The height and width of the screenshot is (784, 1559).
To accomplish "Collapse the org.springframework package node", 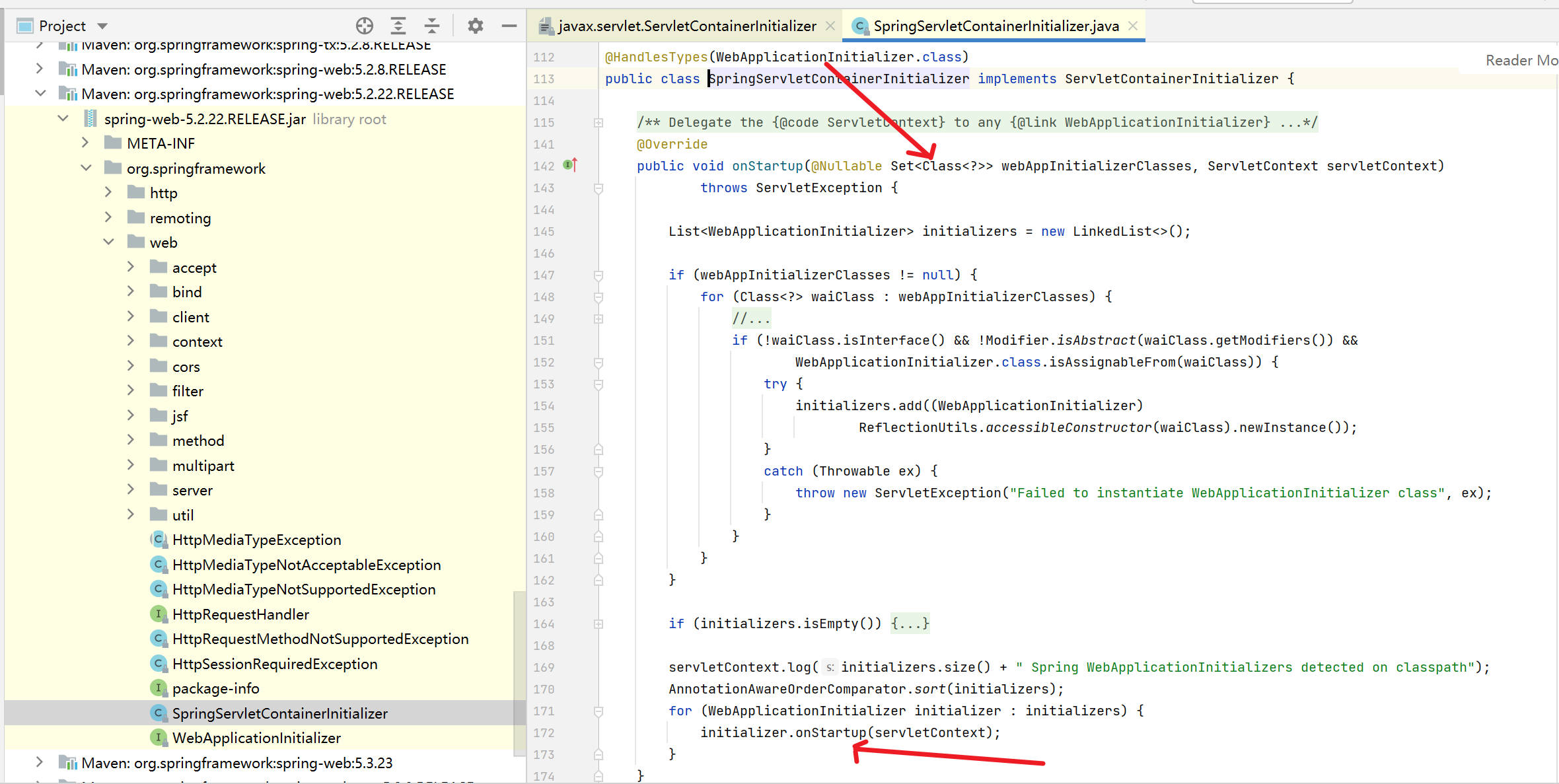I will point(86,168).
